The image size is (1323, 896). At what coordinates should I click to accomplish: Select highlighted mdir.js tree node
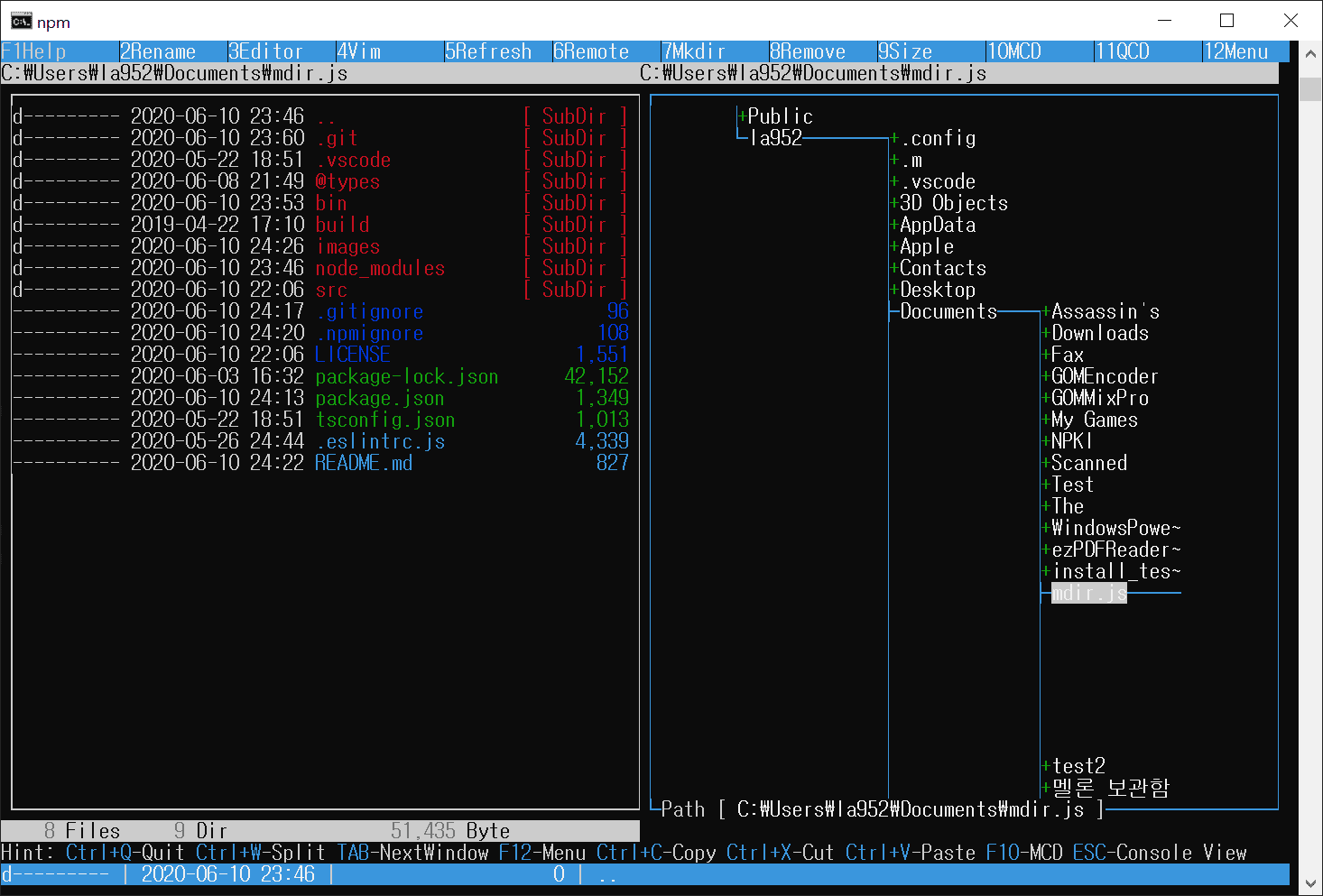[x=1089, y=593]
